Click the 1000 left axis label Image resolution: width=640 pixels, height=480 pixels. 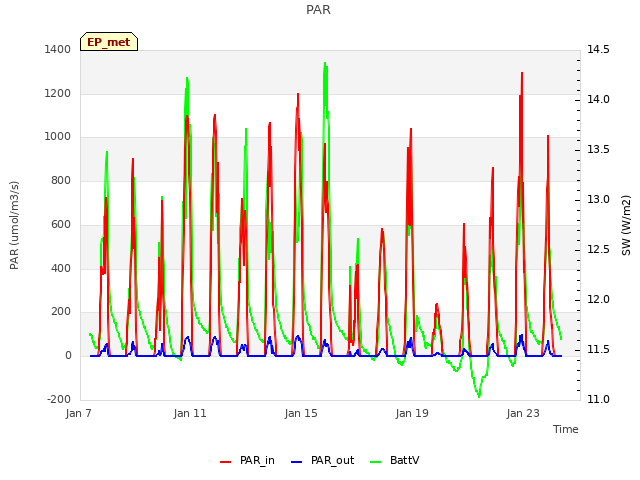[x=58, y=137]
